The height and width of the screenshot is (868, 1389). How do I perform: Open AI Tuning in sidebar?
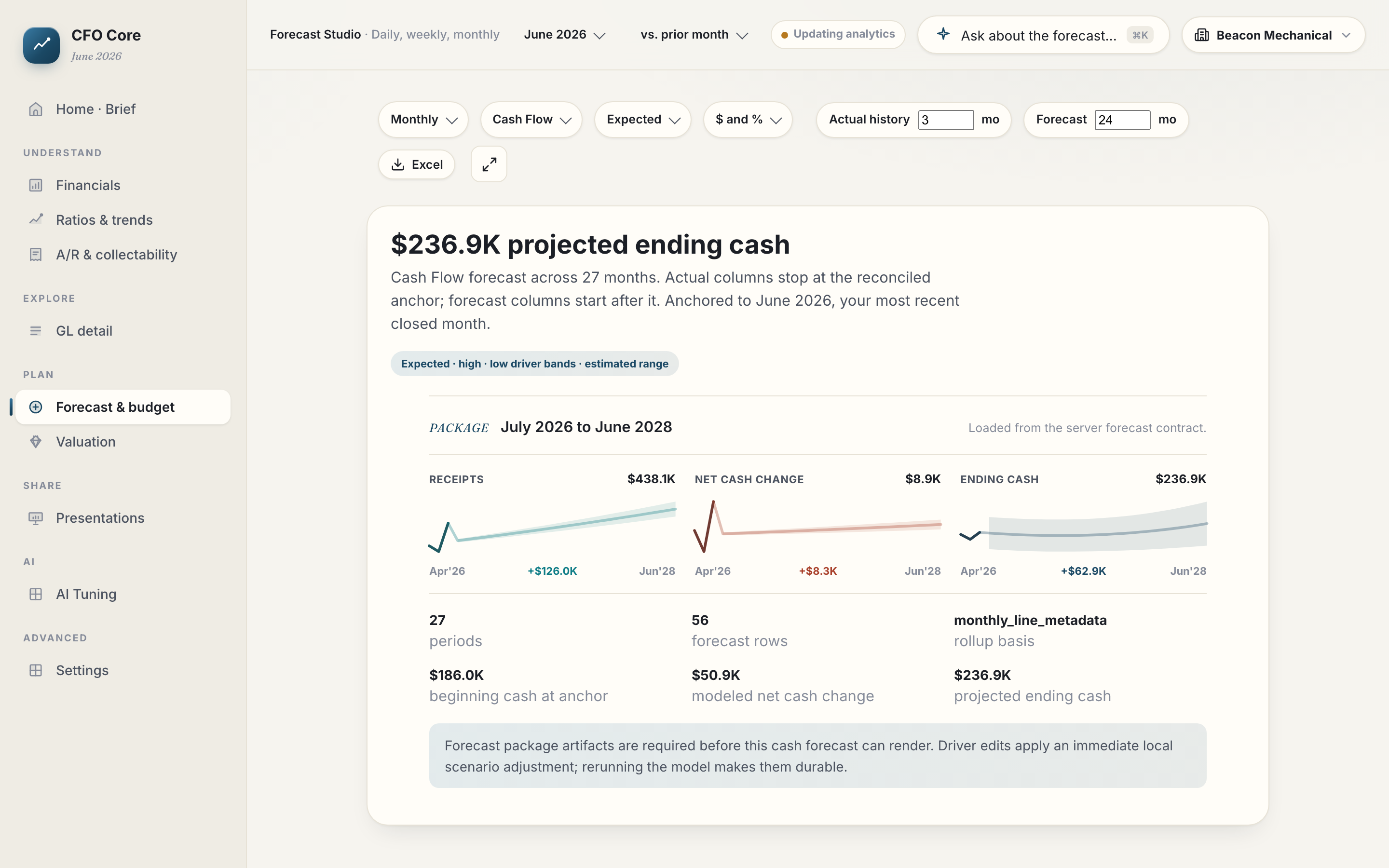coord(123,594)
